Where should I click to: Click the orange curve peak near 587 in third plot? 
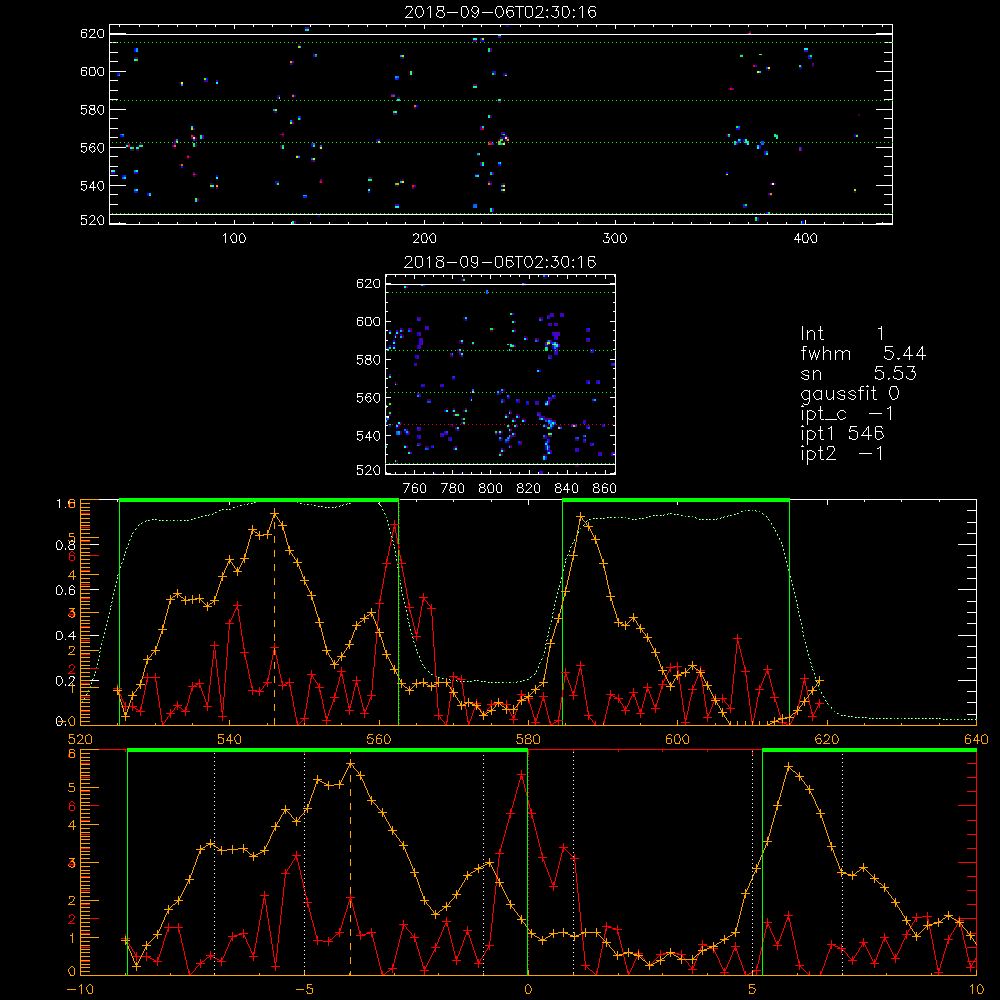(x=581, y=517)
